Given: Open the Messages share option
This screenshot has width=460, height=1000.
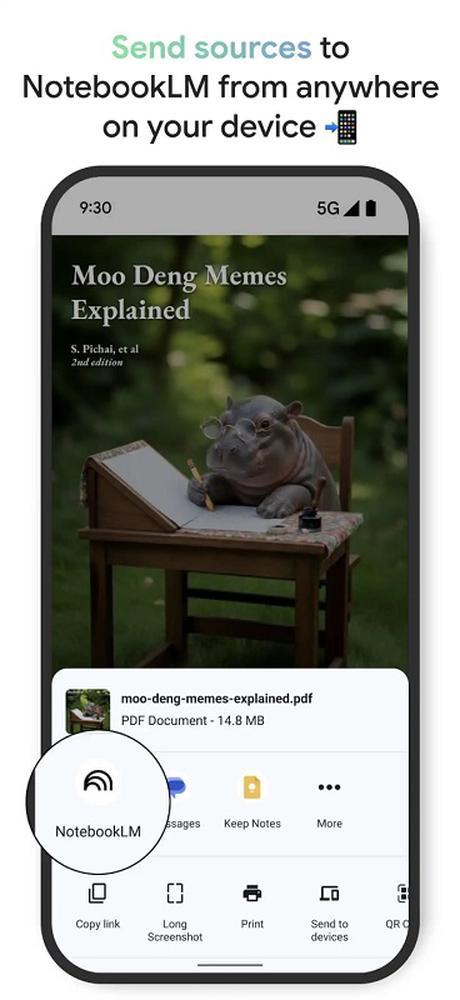Looking at the screenshot, I should click(175, 788).
